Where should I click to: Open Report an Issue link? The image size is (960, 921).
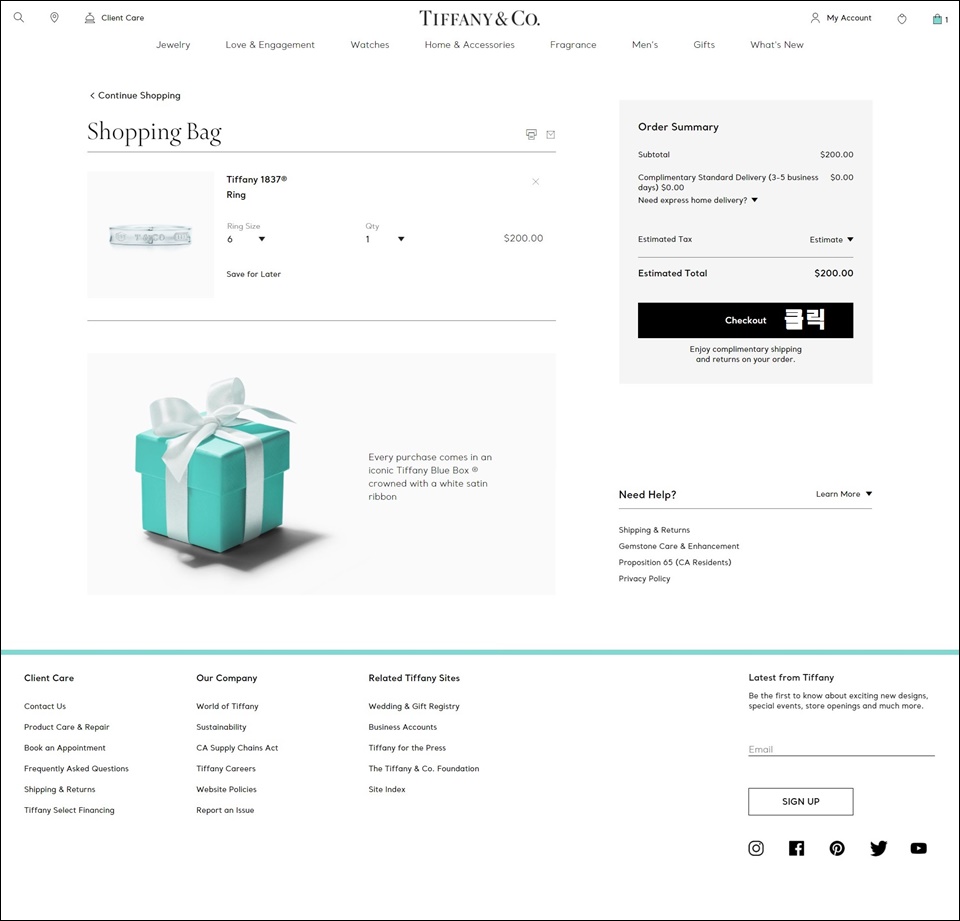[225, 811]
